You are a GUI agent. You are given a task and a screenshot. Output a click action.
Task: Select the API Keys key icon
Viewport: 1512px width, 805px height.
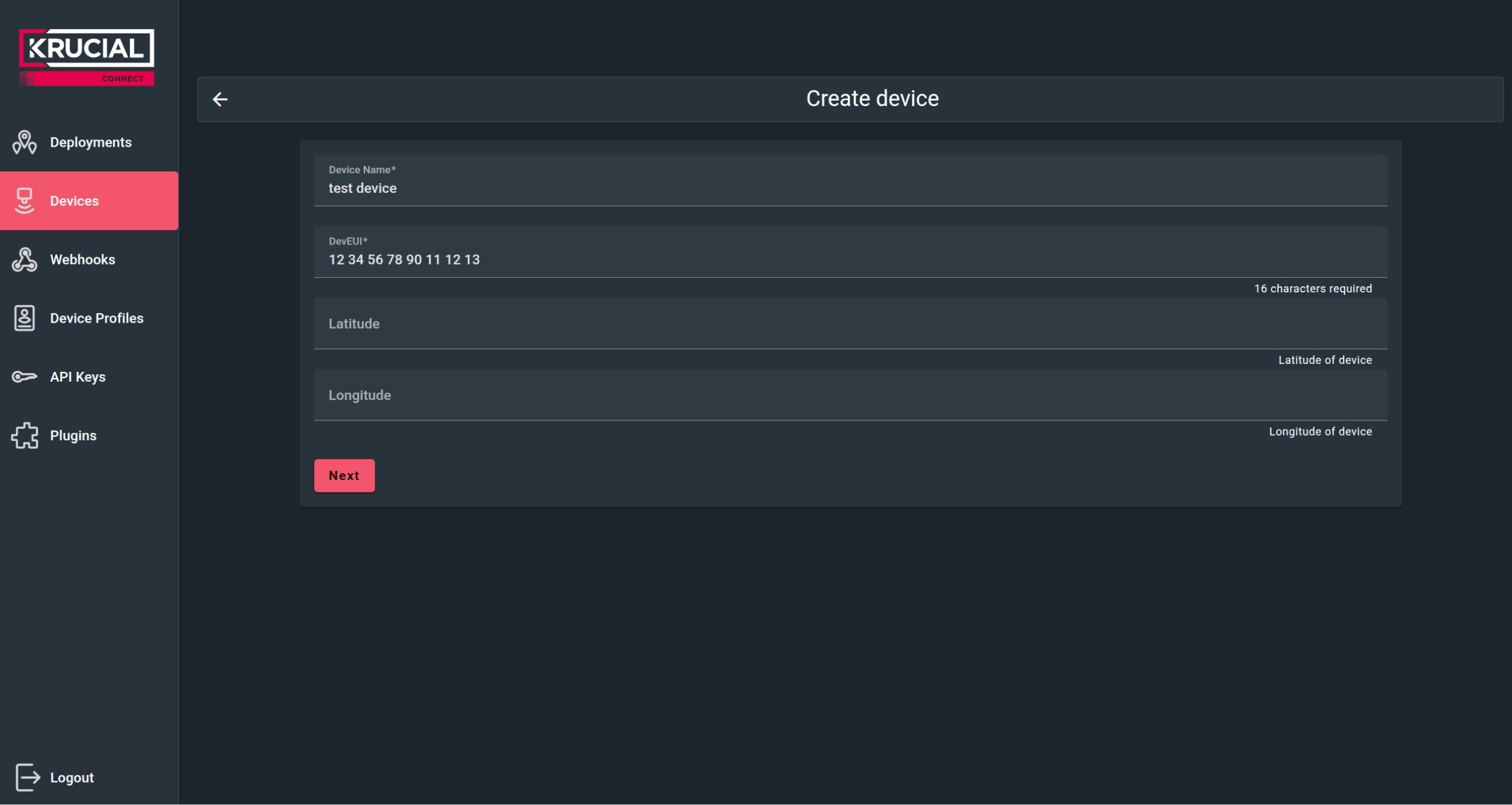click(x=24, y=376)
